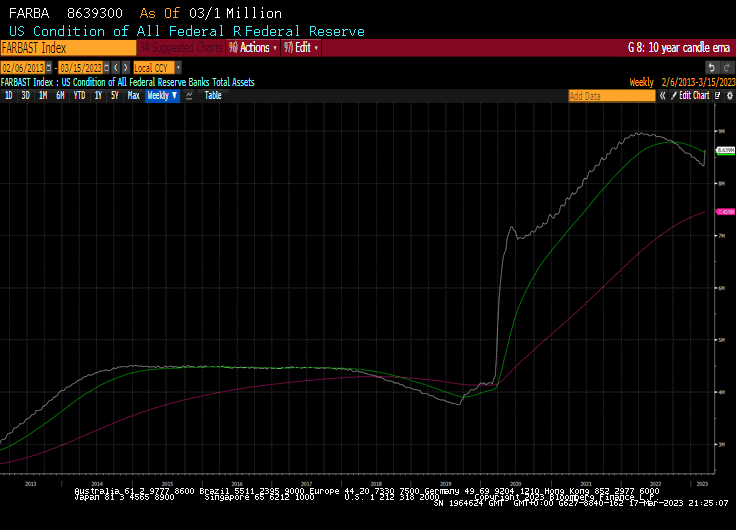Viewport: 736px width, 530px height.
Task: Select the 5Y time range
Action: click(115, 96)
